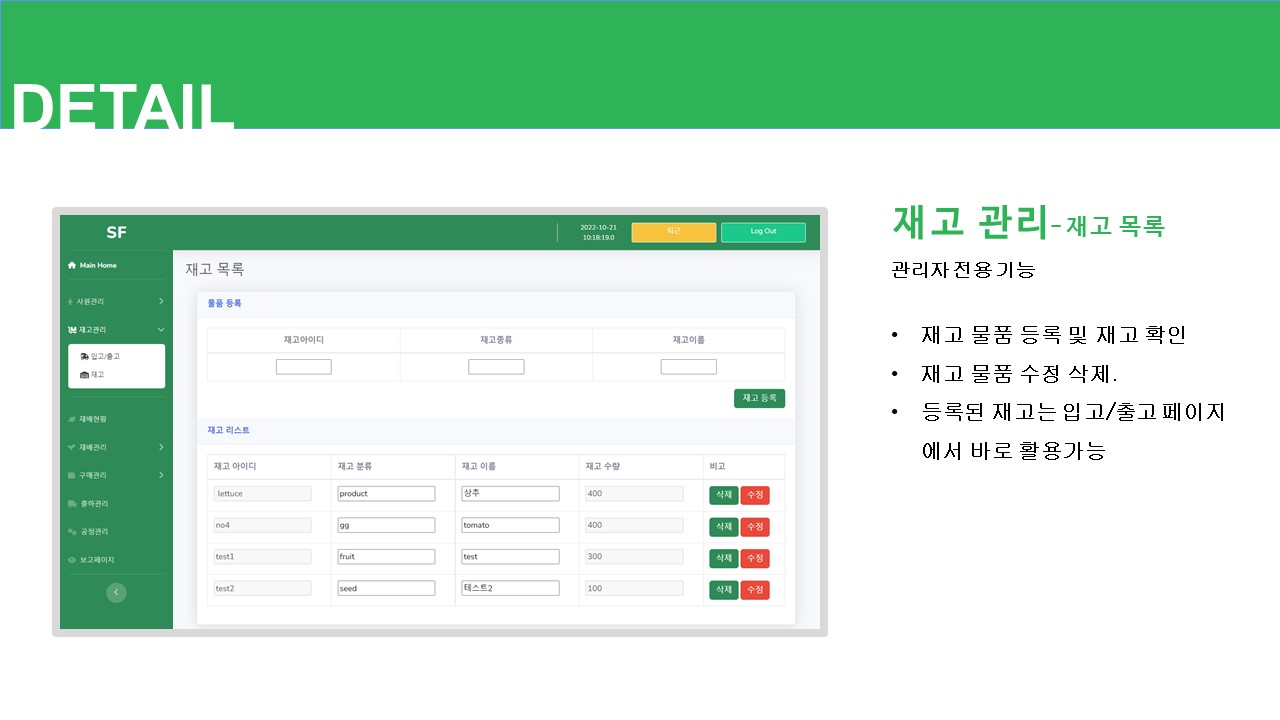Click the 출하관리 truck icon
This screenshot has height=720, width=1280.
[x=72, y=503]
